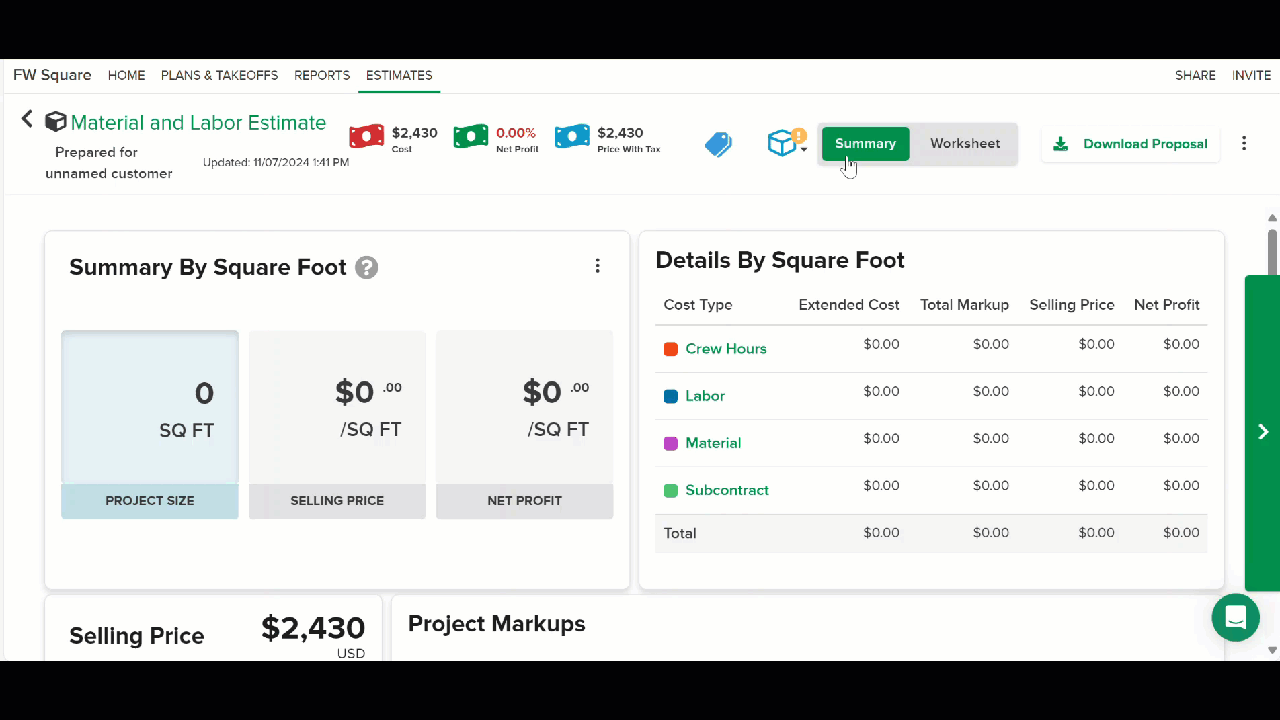Open the Labor cost type link

pyautogui.click(x=705, y=396)
